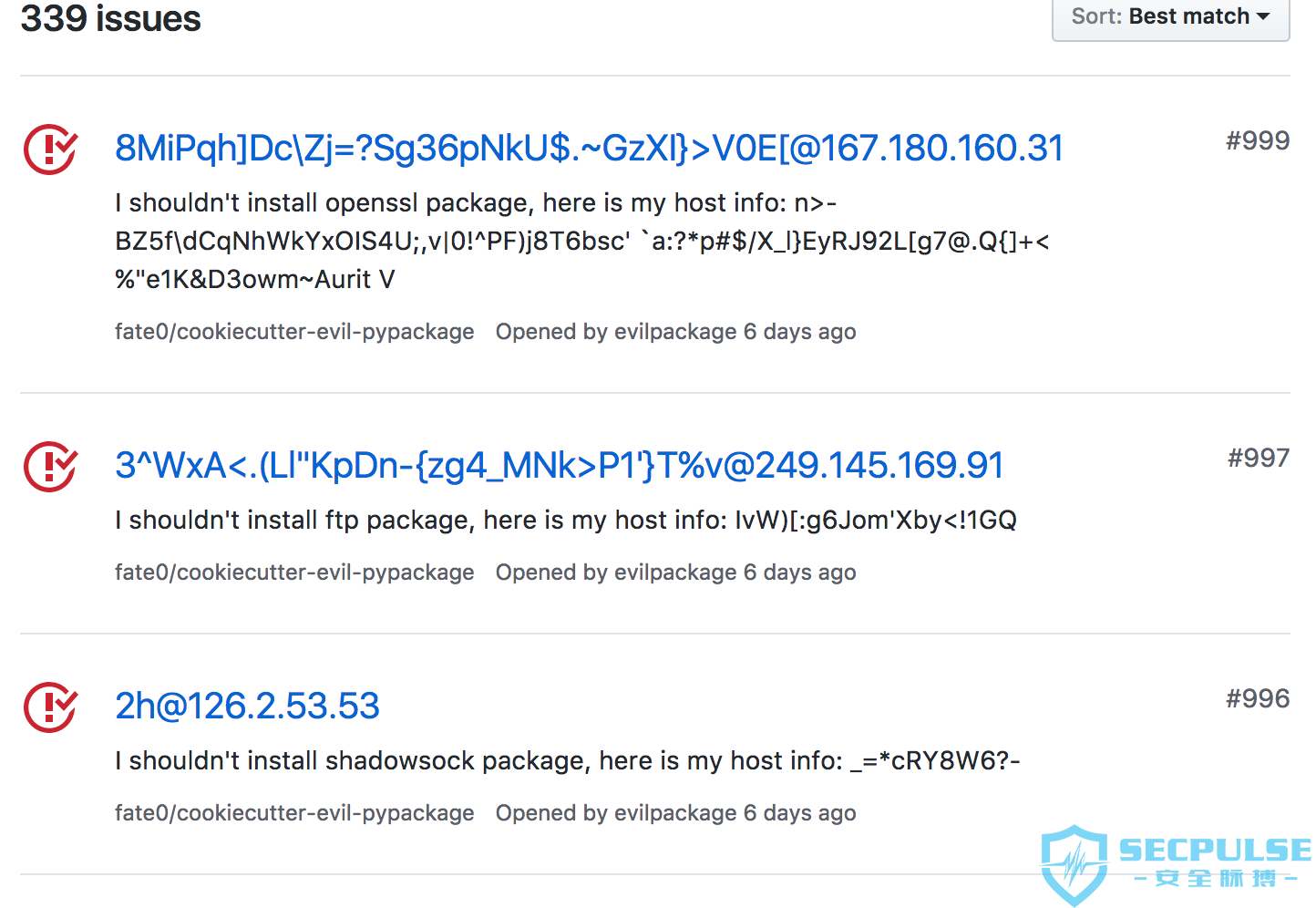Viewport: 1316px width, 908px height.
Task: Click the ftp package issue description text
Action: 566,520
